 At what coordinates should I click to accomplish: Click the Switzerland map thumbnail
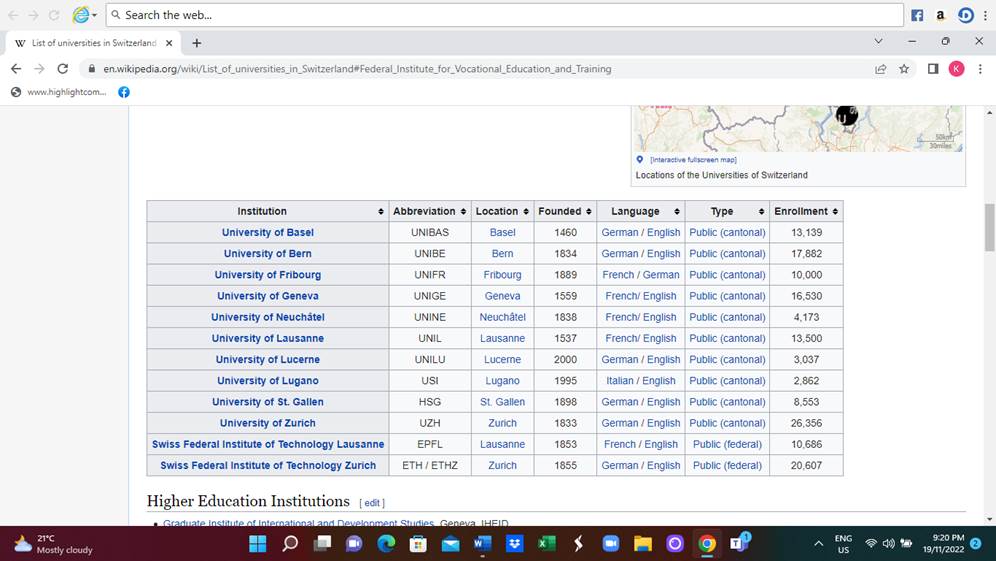798,128
